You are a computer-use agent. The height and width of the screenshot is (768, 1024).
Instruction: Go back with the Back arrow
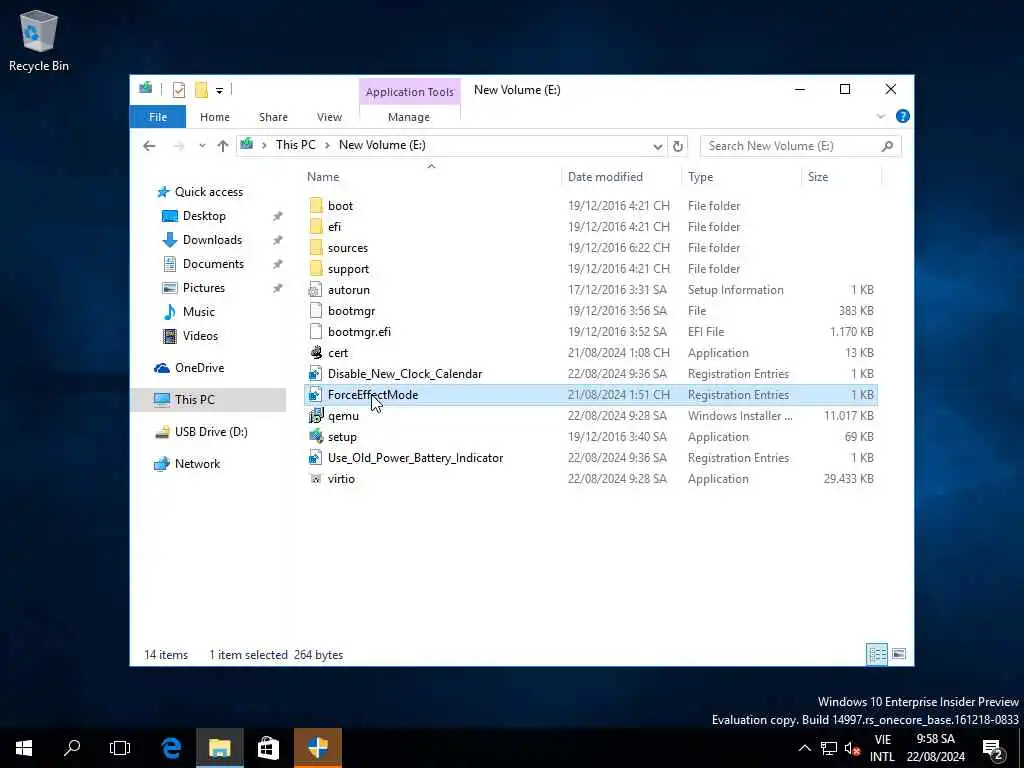[149, 146]
